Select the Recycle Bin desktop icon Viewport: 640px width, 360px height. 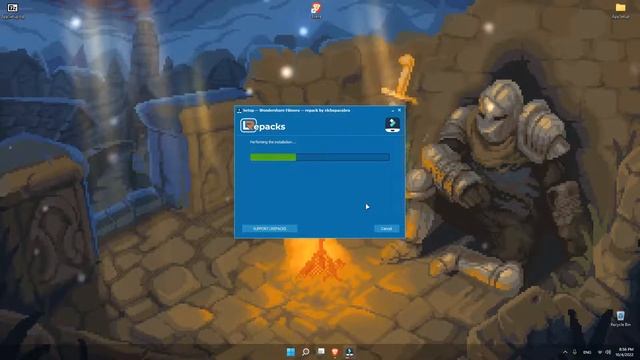pyautogui.click(x=620, y=318)
